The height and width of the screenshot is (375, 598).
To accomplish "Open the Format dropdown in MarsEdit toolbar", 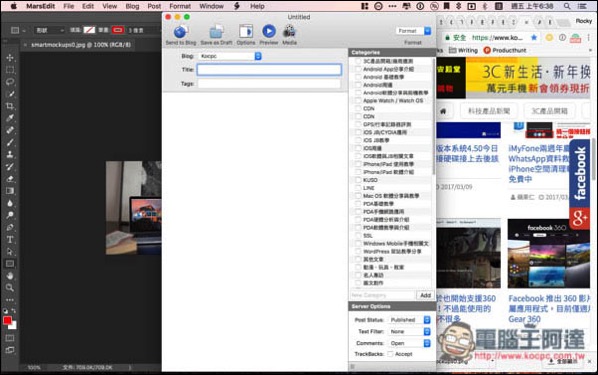I will point(413,31).
